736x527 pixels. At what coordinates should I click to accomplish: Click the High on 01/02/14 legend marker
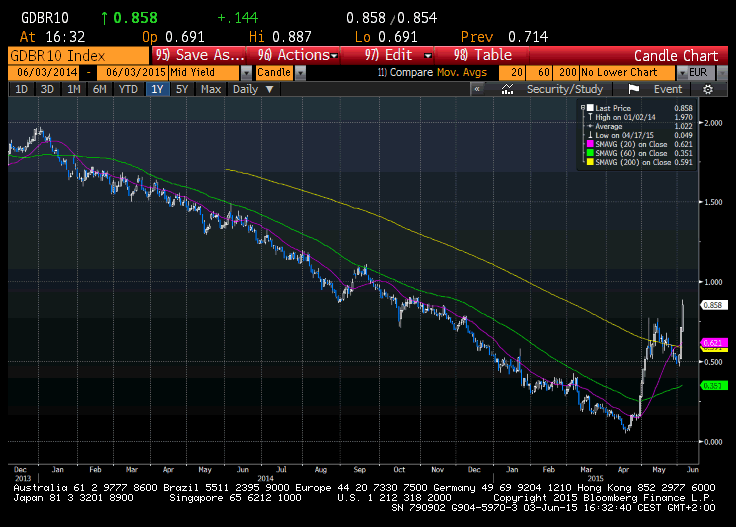click(591, 117)
